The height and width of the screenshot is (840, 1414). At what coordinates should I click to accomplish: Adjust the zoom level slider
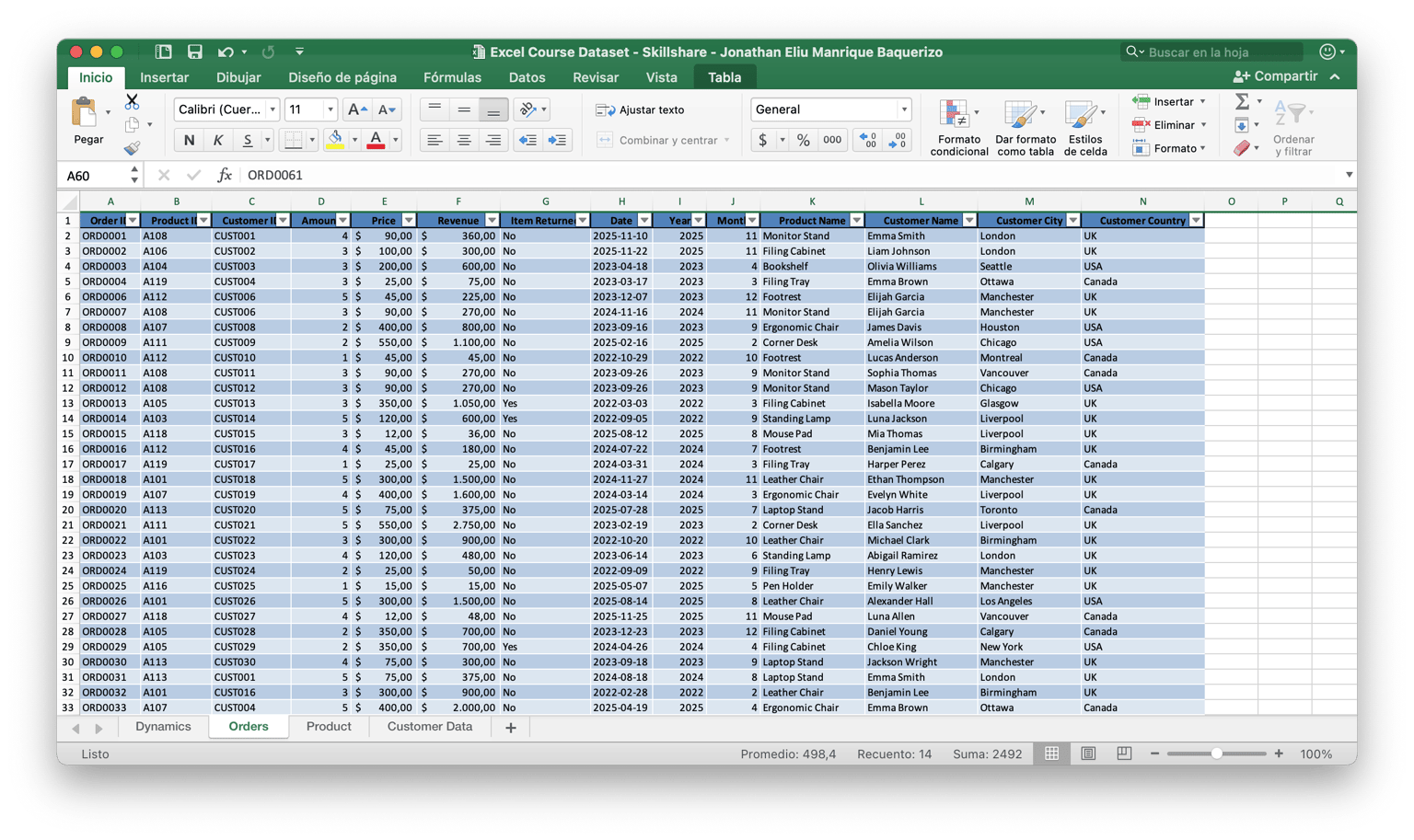click(1216, 754)
